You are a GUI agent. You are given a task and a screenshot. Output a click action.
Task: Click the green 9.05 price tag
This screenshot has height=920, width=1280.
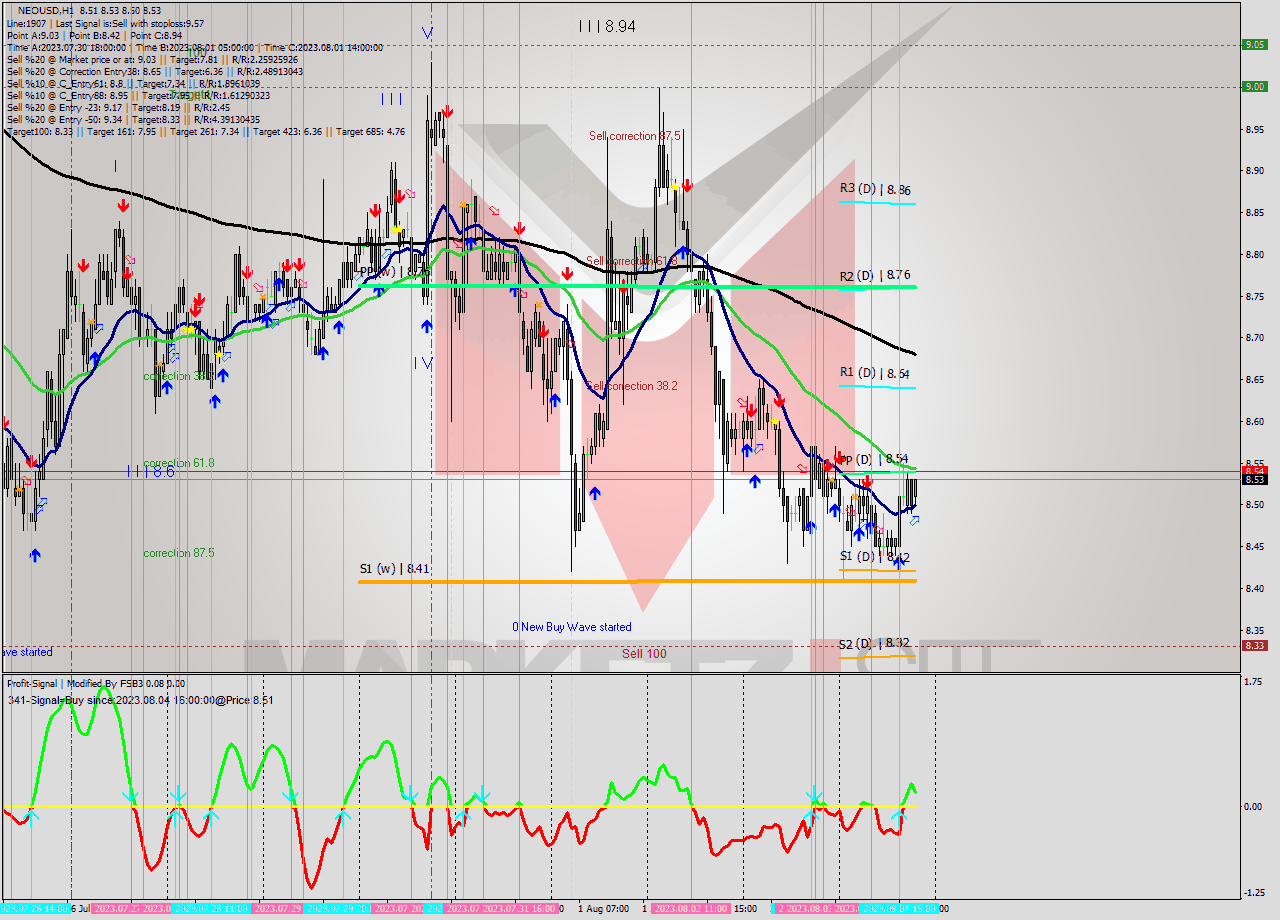[1255, 44]
